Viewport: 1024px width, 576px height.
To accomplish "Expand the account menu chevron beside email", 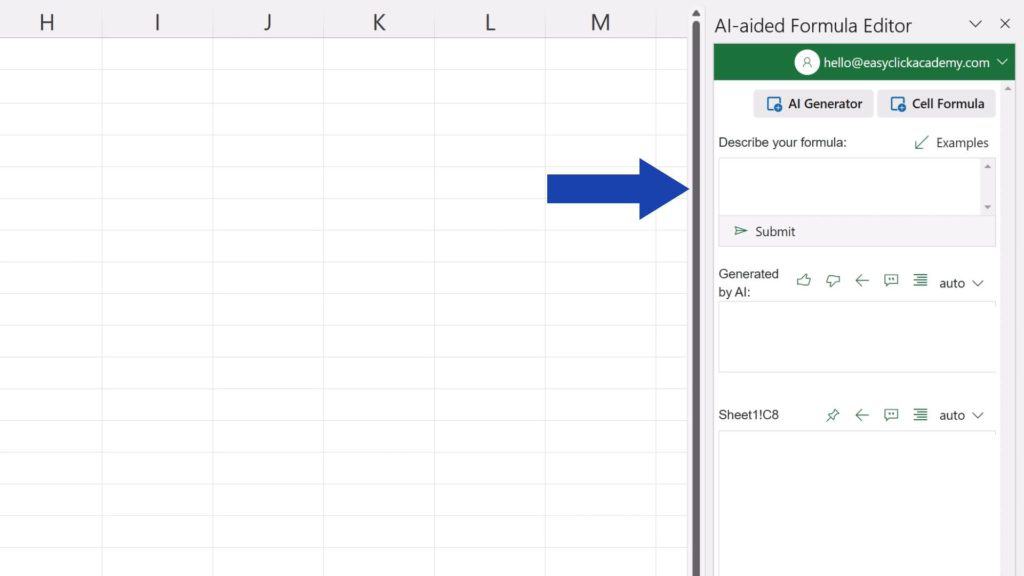I will (x=1003, y=62).
